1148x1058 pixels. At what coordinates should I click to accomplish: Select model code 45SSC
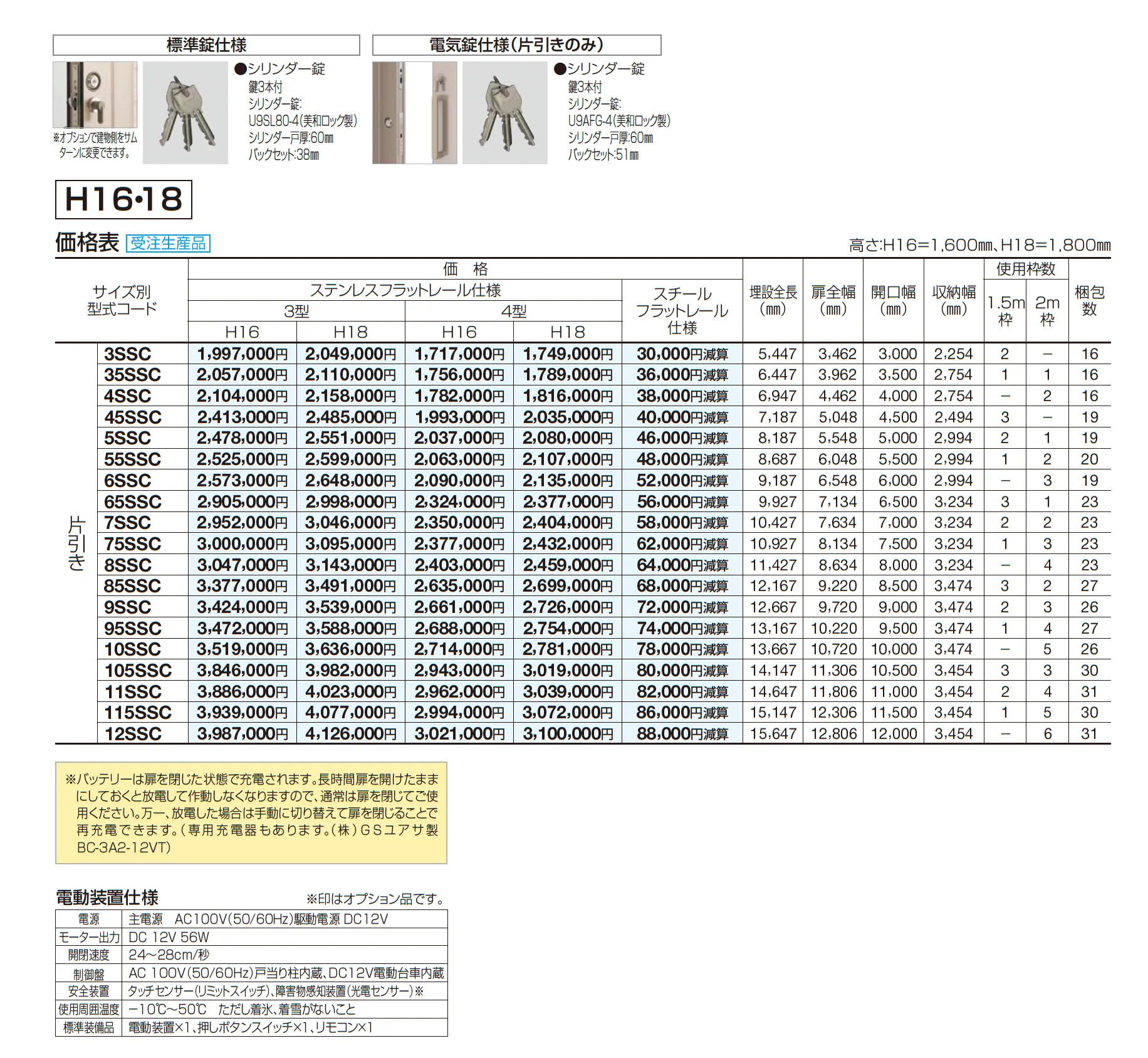click(x=133, y=417)
